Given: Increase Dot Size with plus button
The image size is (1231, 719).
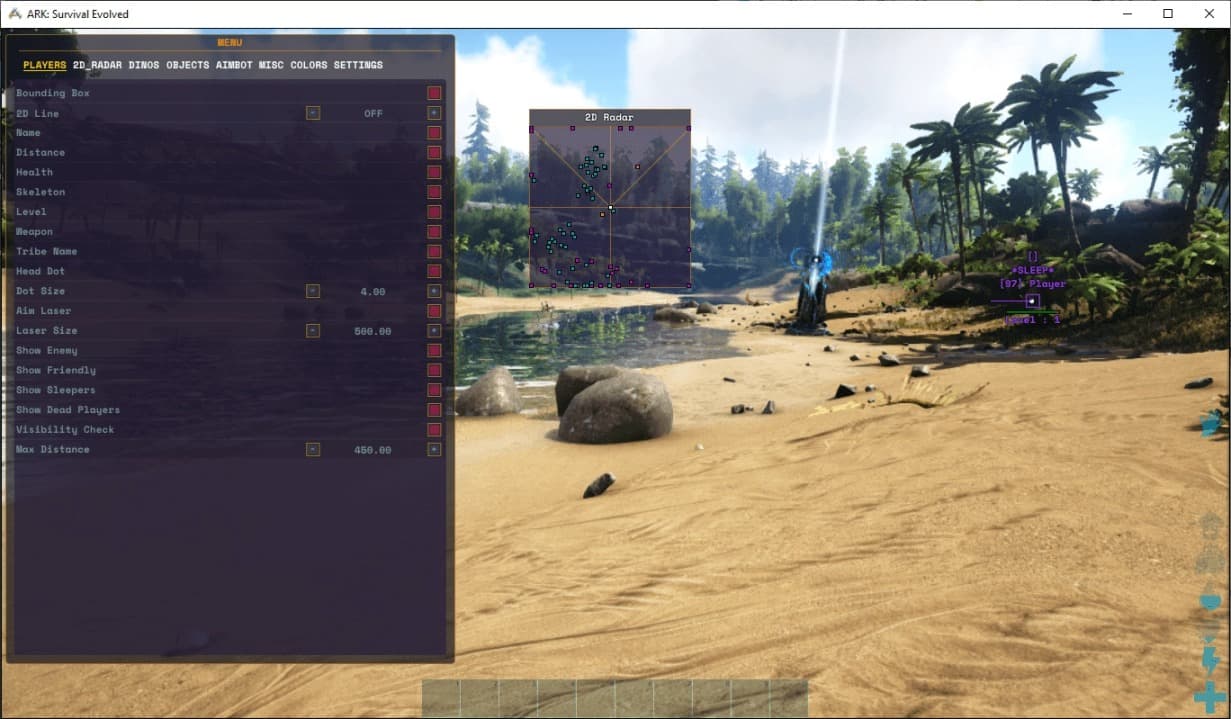Looking at the screenshot, I should (434, 291).
